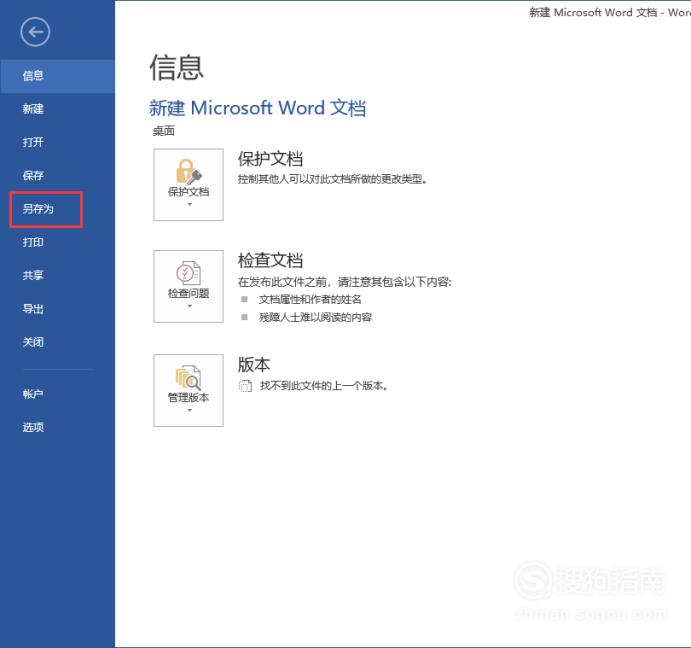Image resolution: width=691 pixels, height=648 pixels.
Task: Expand the dropdown arrow under 检查问题 button
Action: (x=189, y=306)
